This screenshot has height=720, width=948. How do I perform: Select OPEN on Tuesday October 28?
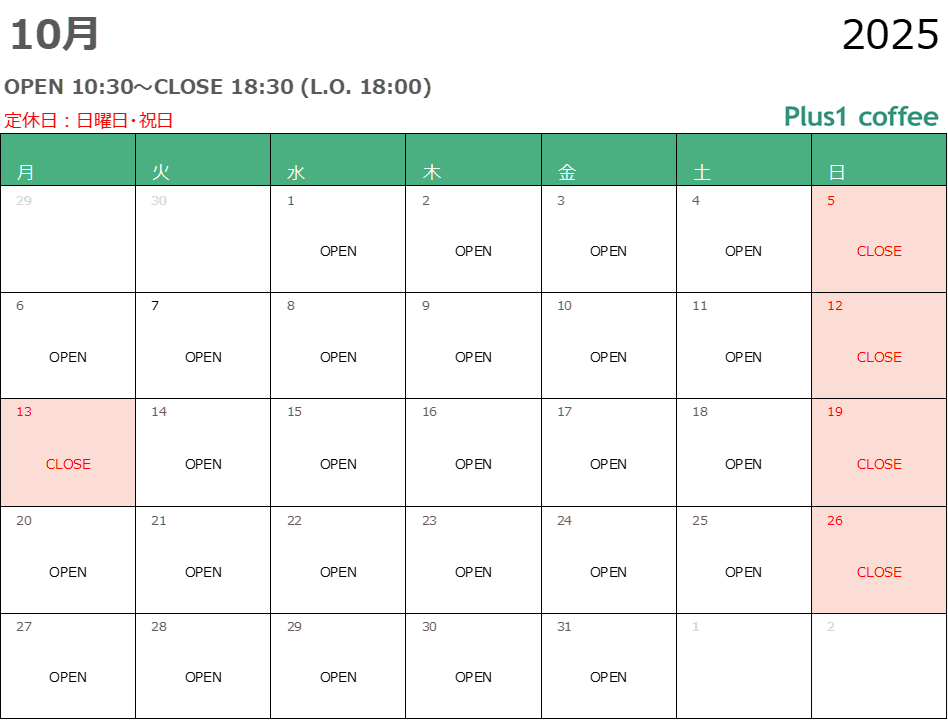click(x=203, y=677)
